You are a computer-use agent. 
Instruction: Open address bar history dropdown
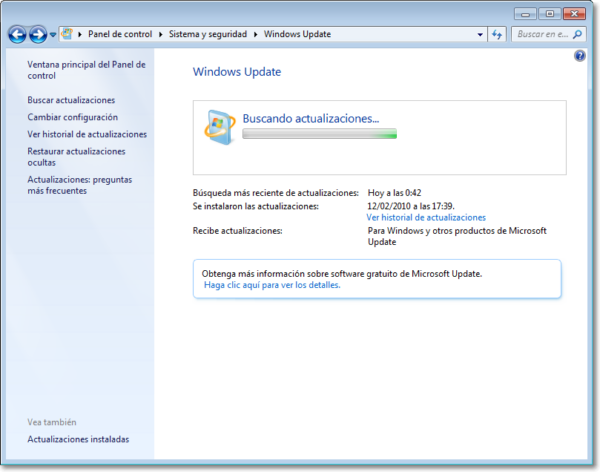click(480, 34)
